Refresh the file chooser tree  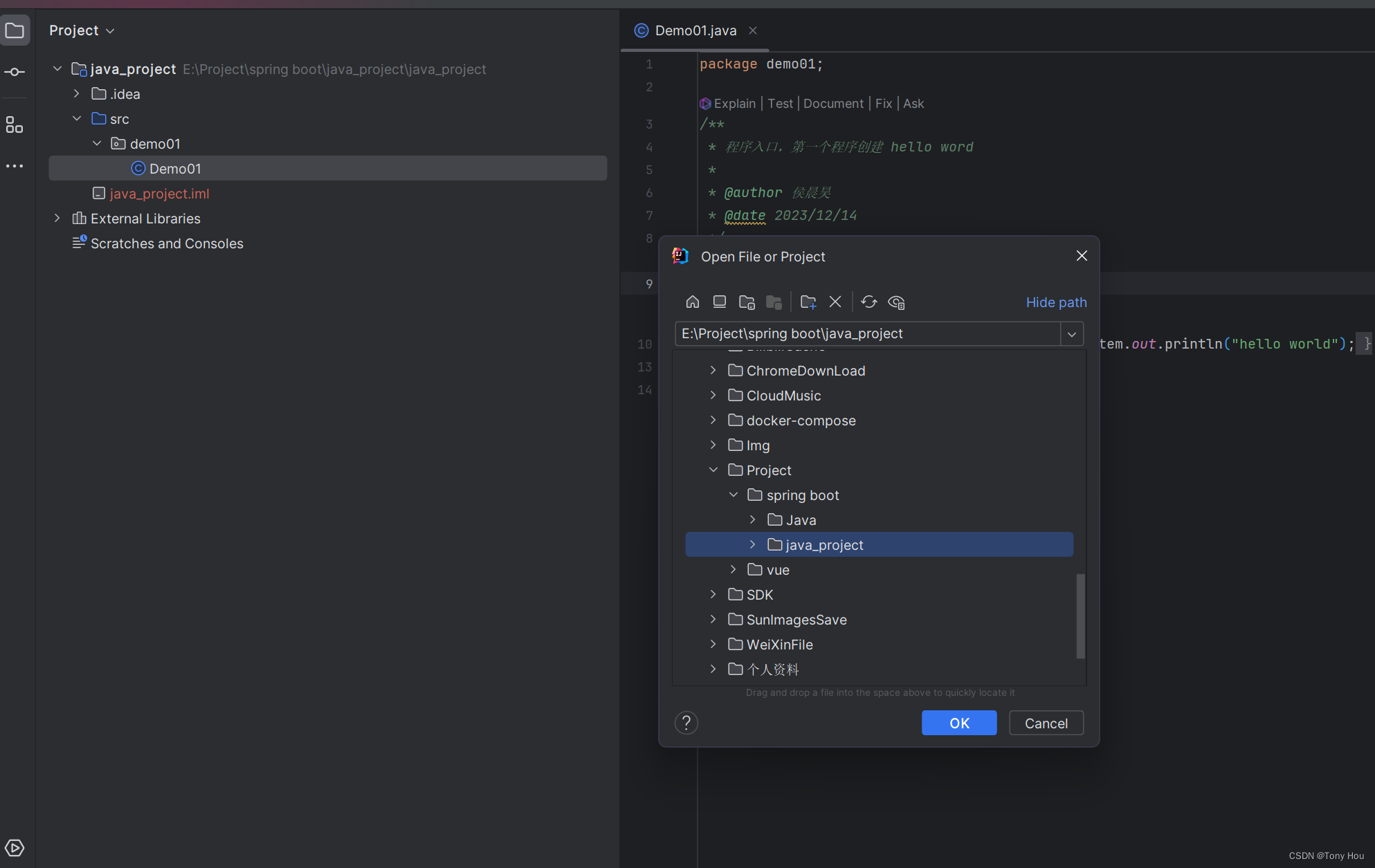click(x=868, y=302)
